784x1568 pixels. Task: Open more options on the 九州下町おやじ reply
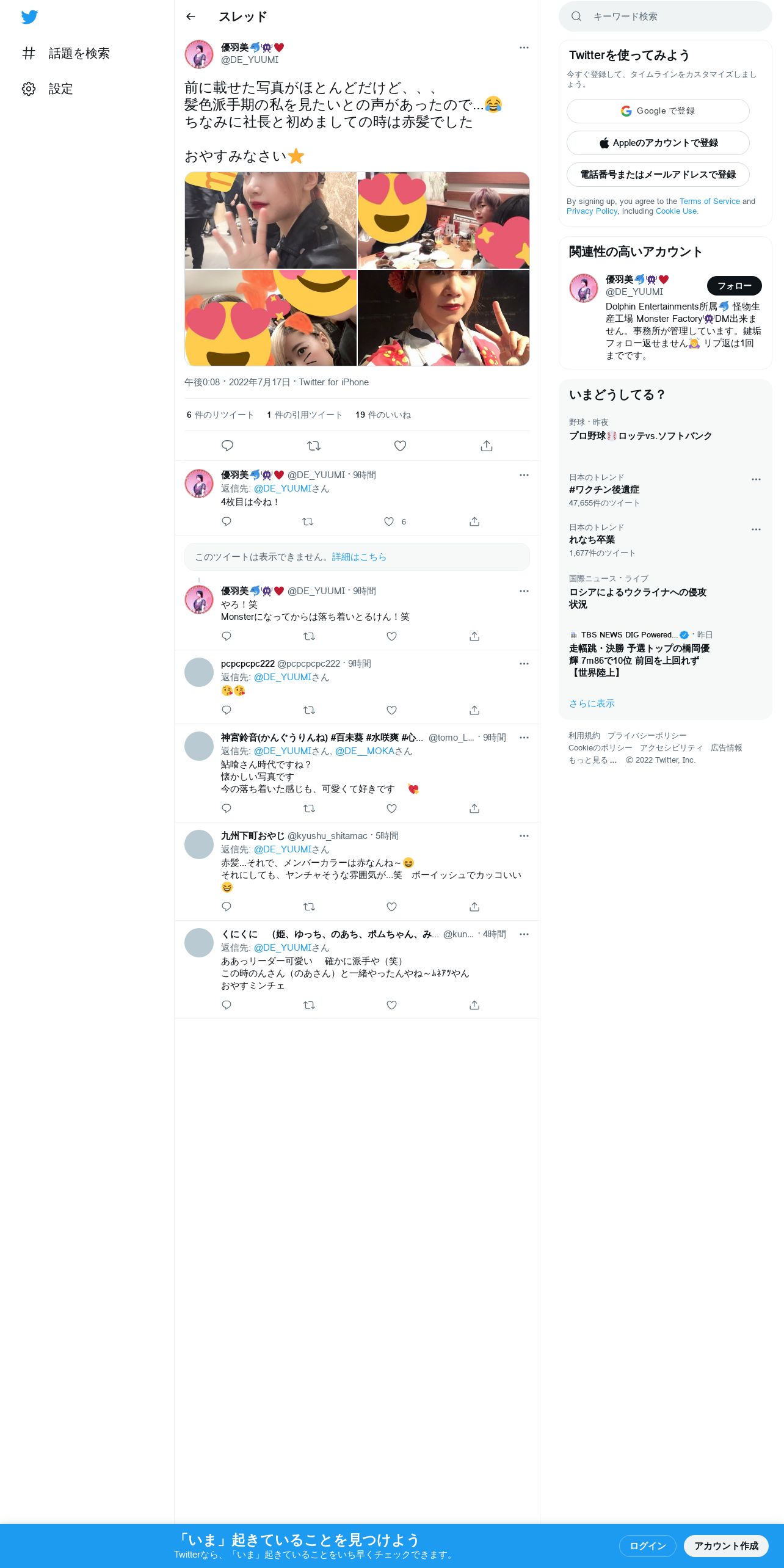[x=524, y=836]
